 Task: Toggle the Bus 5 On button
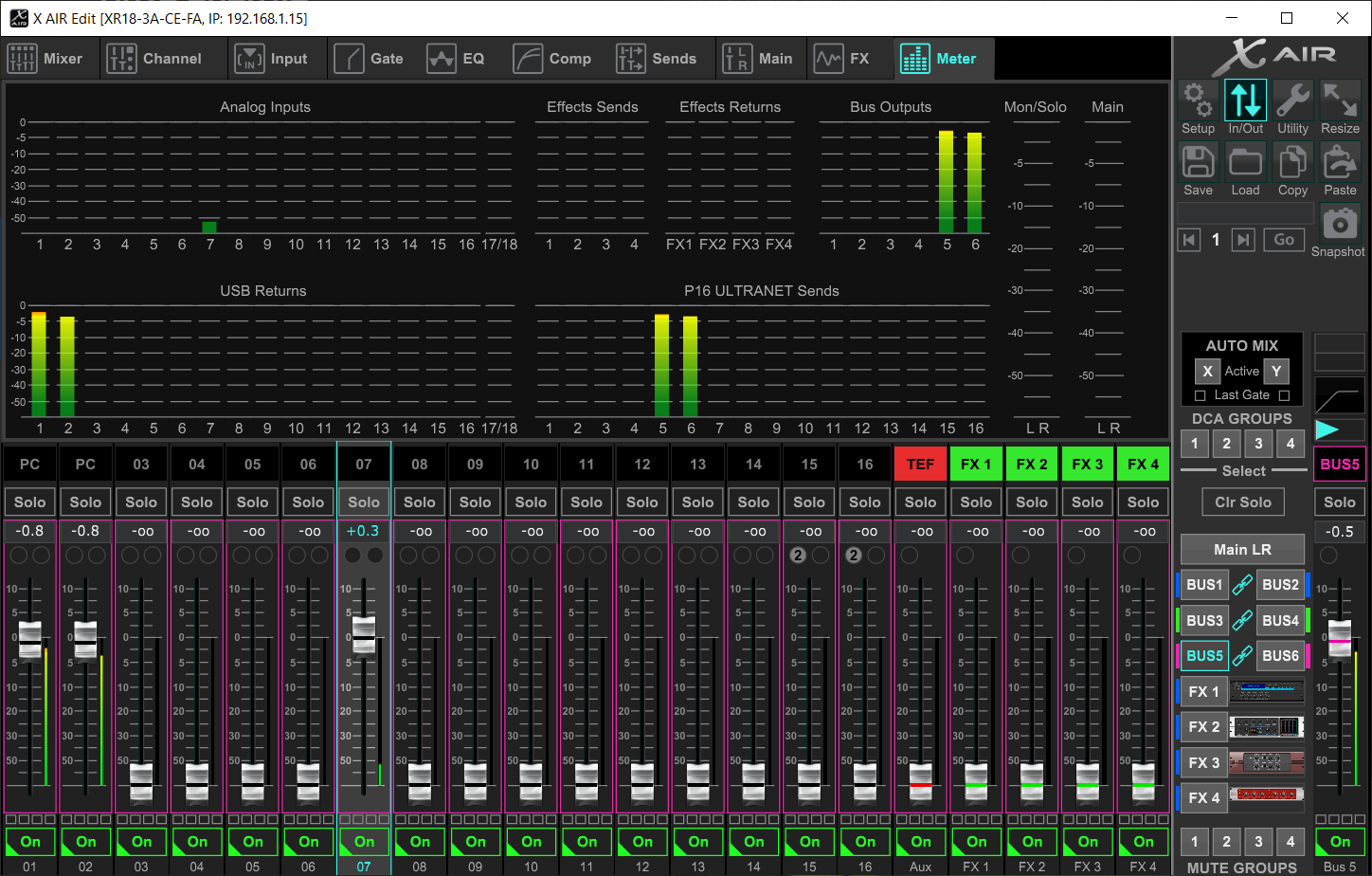(x=1340, y=842)
